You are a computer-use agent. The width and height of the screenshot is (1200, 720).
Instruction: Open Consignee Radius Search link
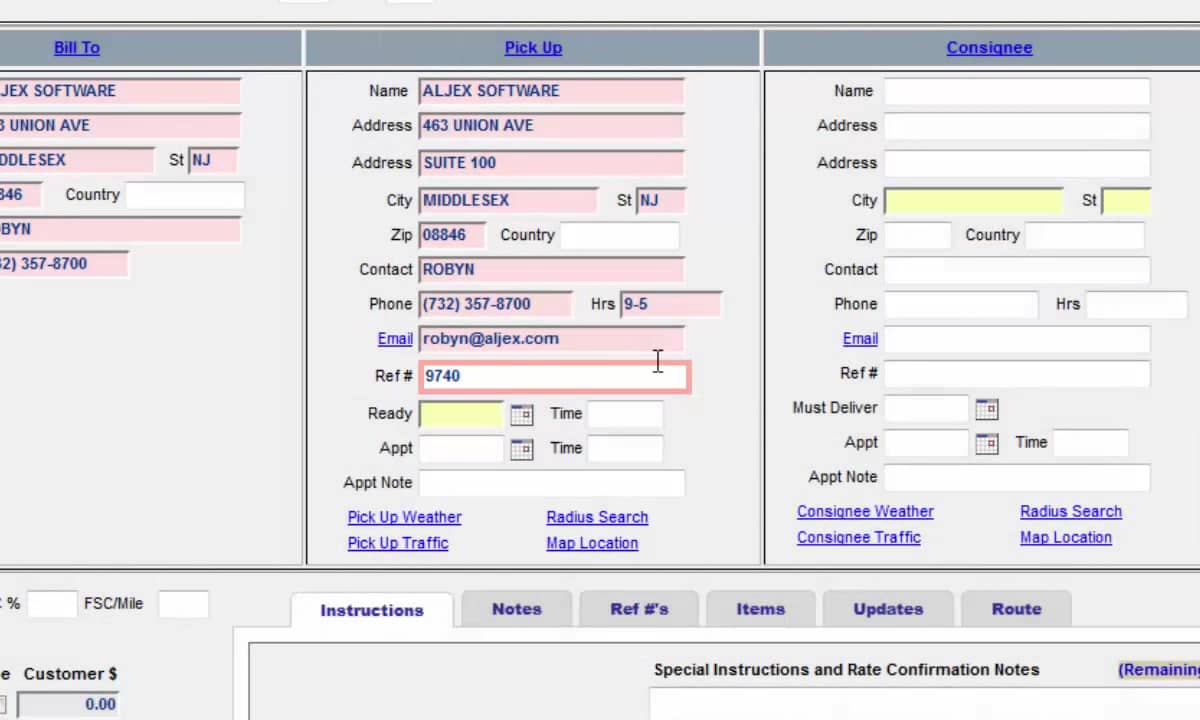click(x=1071, y=511)
